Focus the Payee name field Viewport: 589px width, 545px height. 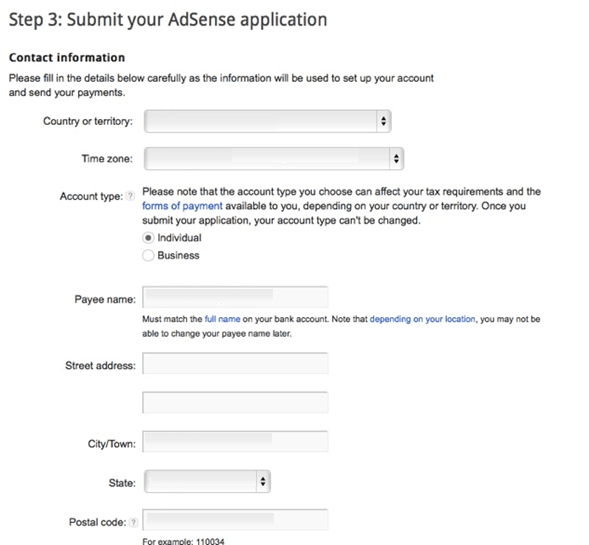point(235,297)
